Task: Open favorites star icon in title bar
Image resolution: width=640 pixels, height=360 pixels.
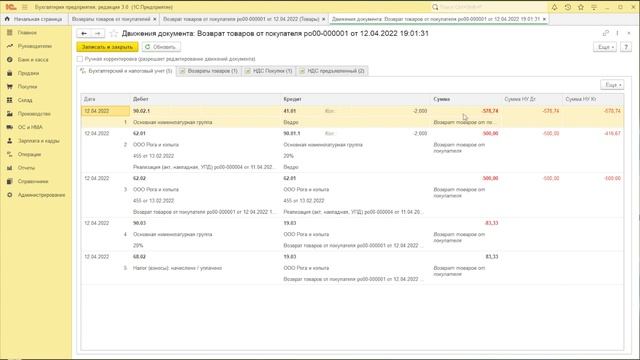Action: click(581, 7)
